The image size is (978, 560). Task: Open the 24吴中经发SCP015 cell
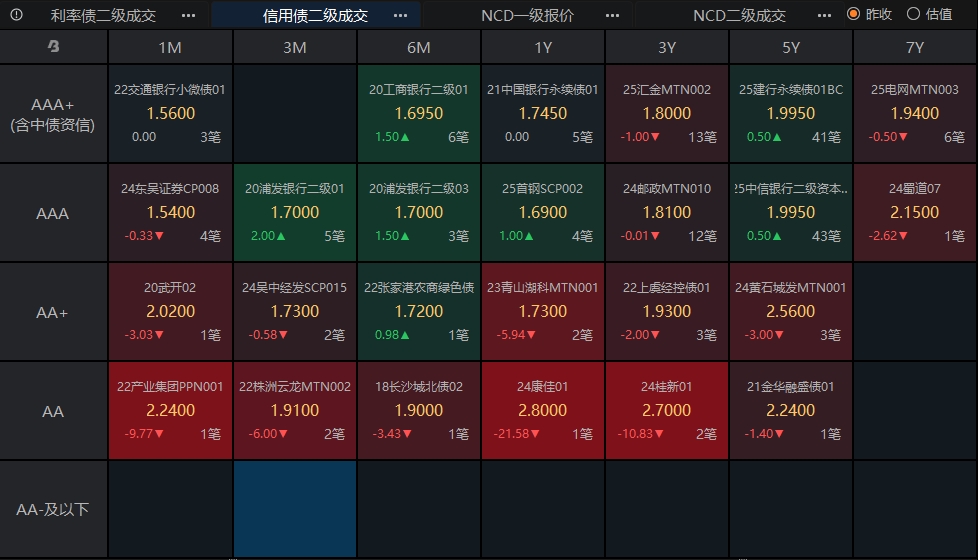coord(294,312)
